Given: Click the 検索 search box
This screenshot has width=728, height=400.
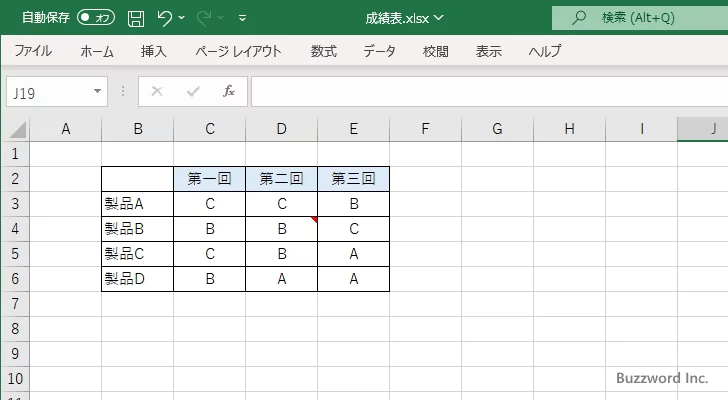Looking at the screenshot, I should pos(640,18).
